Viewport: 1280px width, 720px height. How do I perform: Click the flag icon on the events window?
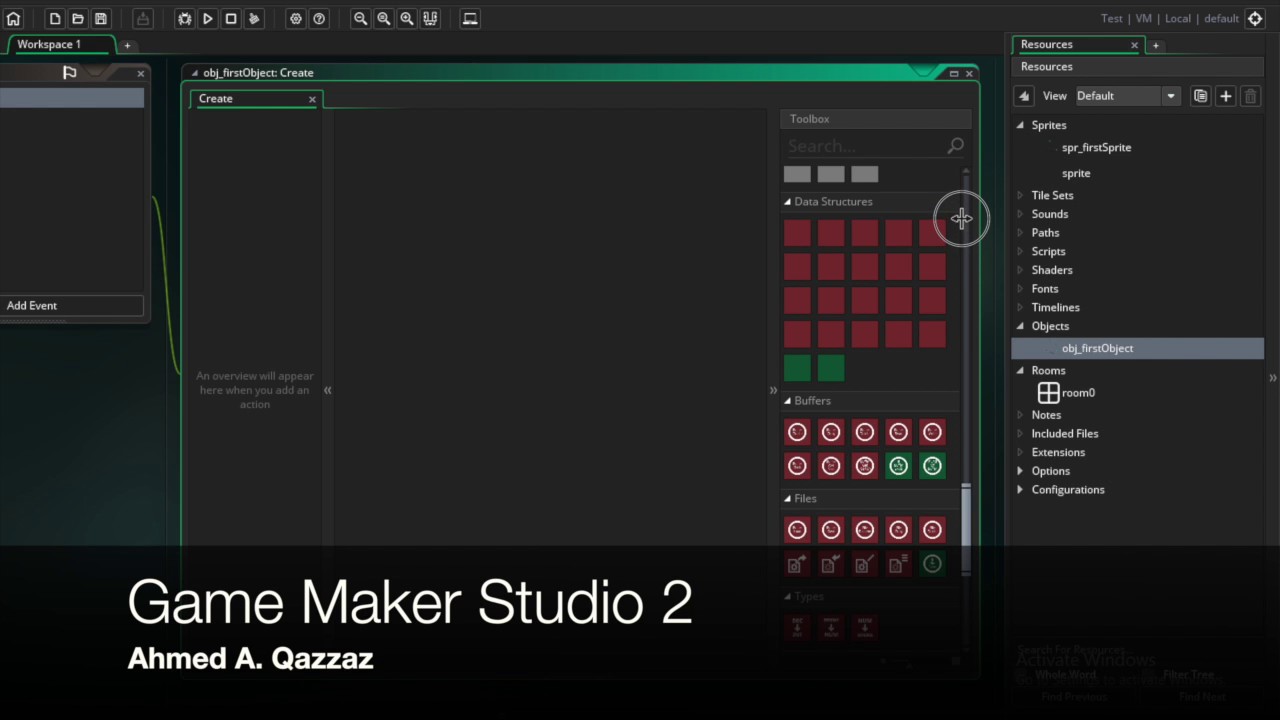tap(69, 72)
